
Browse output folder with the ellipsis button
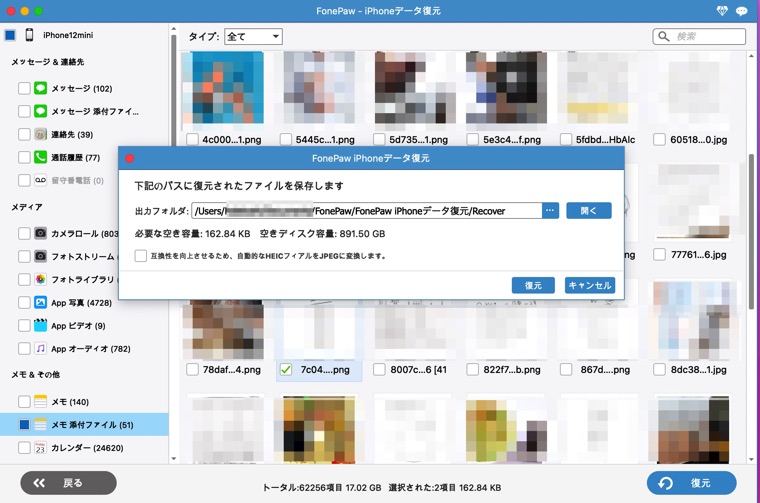click(x=550, y=210)
